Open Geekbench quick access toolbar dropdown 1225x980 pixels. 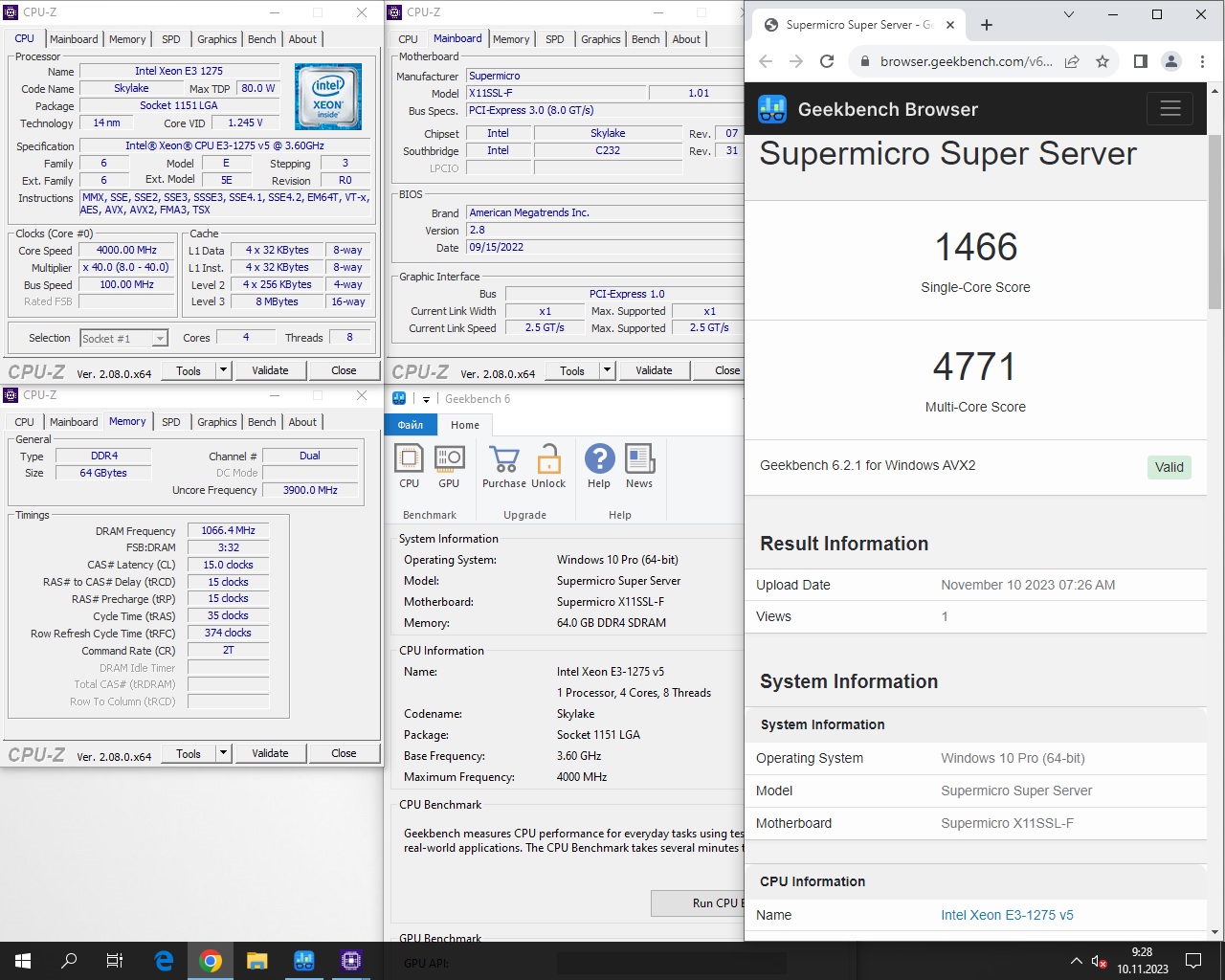coord(426,399)
